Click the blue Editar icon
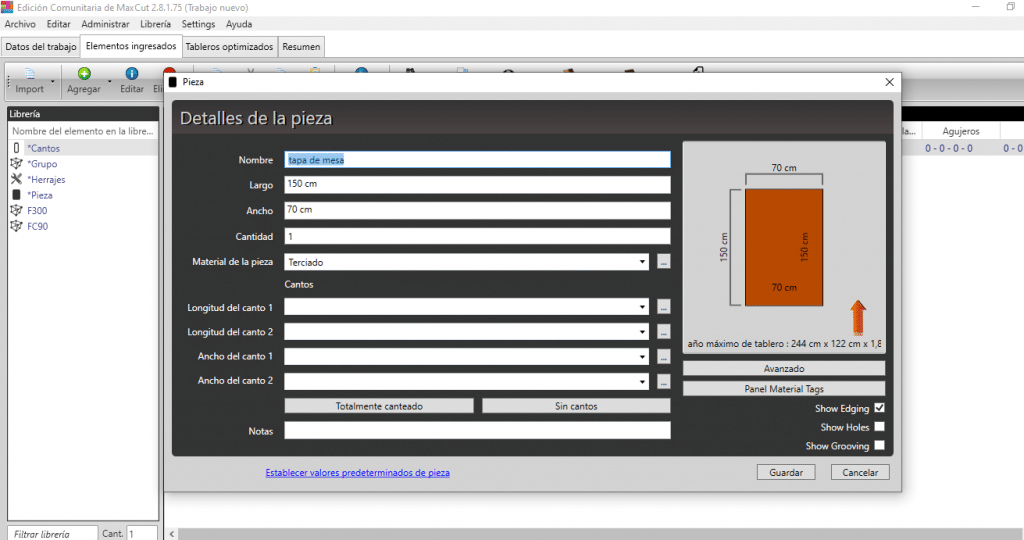 coord(132,73)
